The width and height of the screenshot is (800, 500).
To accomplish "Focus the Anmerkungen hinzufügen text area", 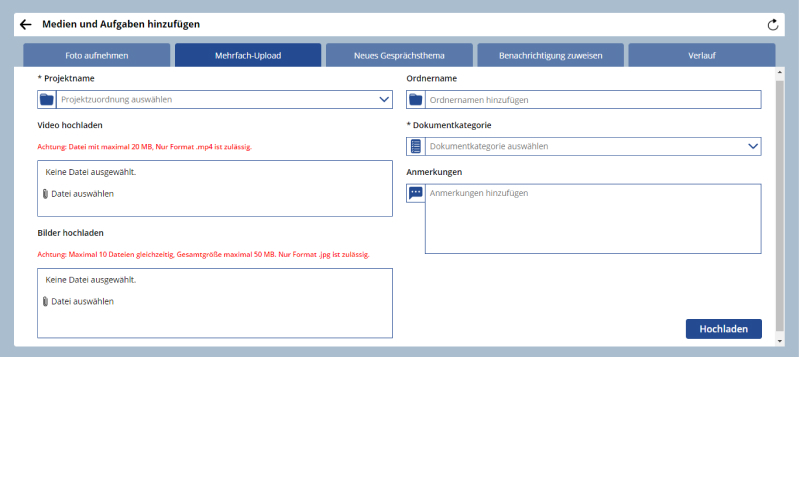I will pyautogui.click(x=593, y=219).
